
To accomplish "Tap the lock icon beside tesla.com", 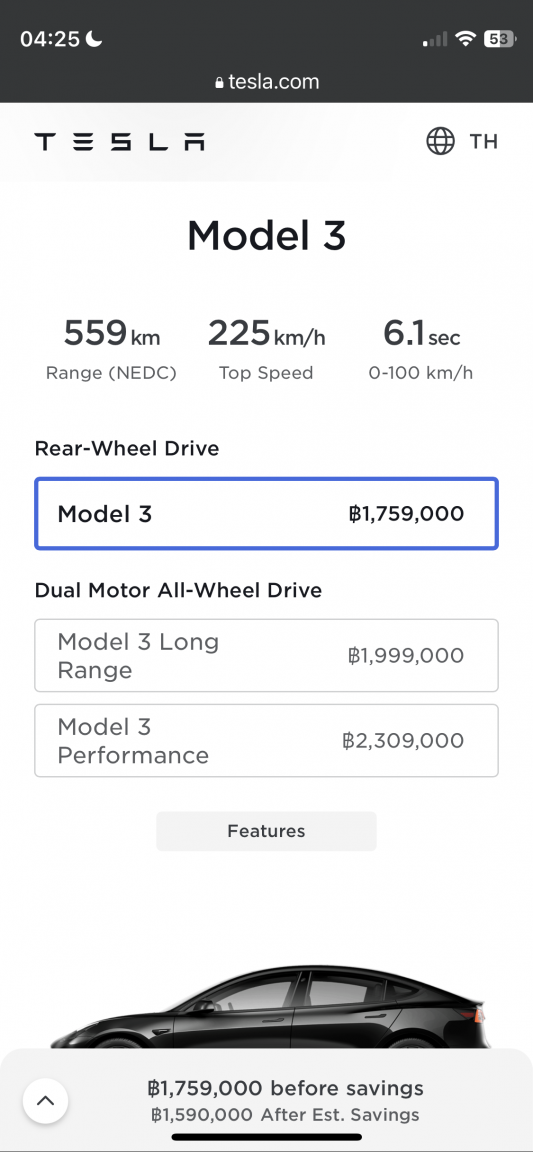I will 219,83.
